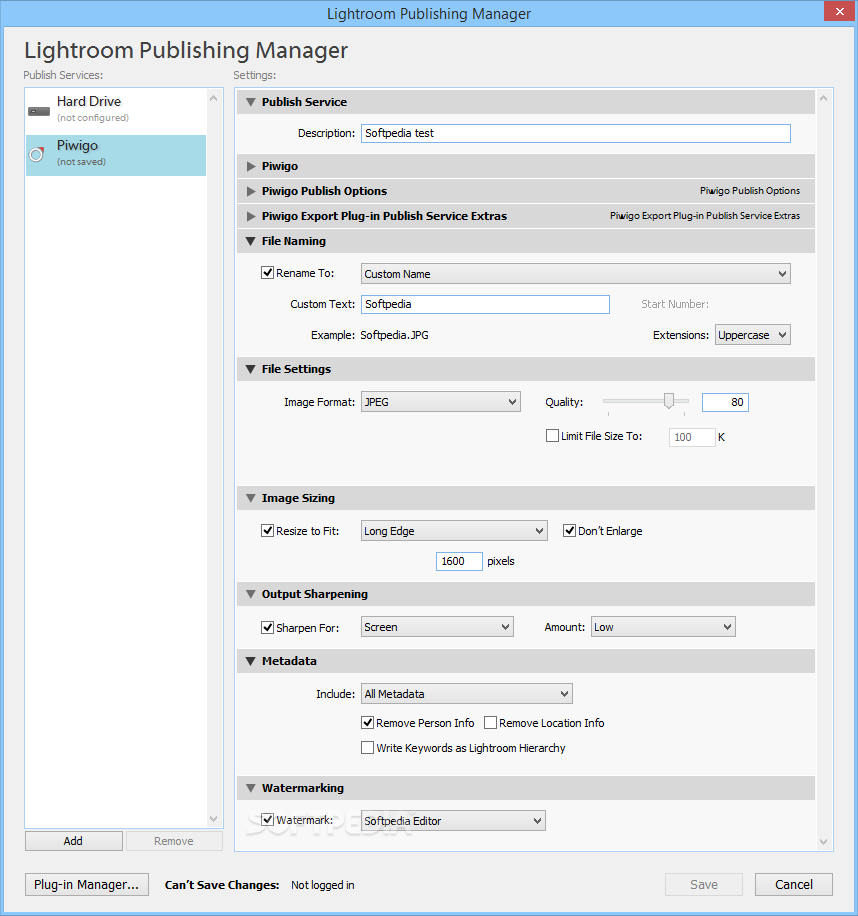Expand Piwigo Publish Options section
Viewport: 858px width, 916px height.
pyautogui.click(x=251, y=191)
